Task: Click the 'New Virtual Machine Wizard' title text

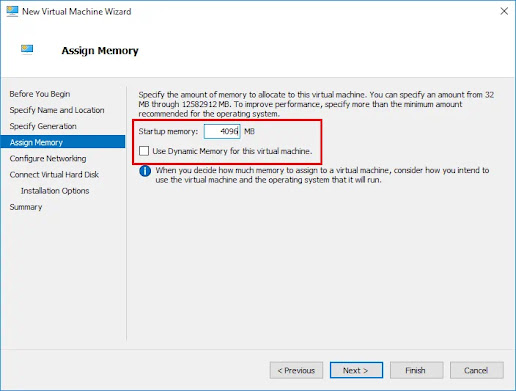Action: click(x=77, y=11)
